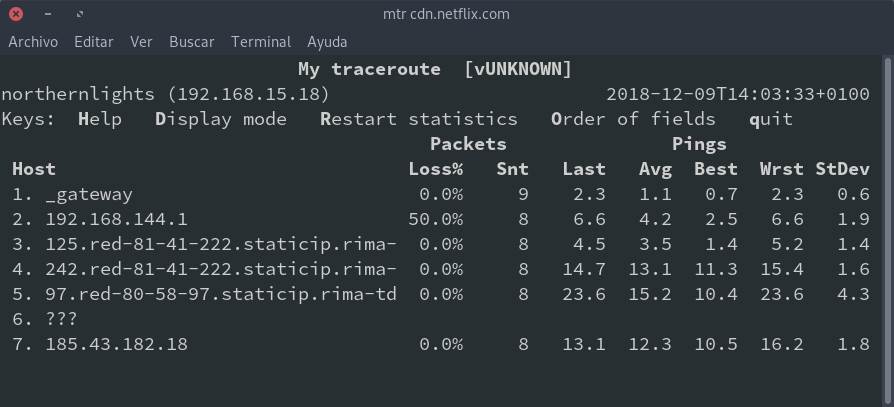Click the Display mode key hint

[220, 119]
